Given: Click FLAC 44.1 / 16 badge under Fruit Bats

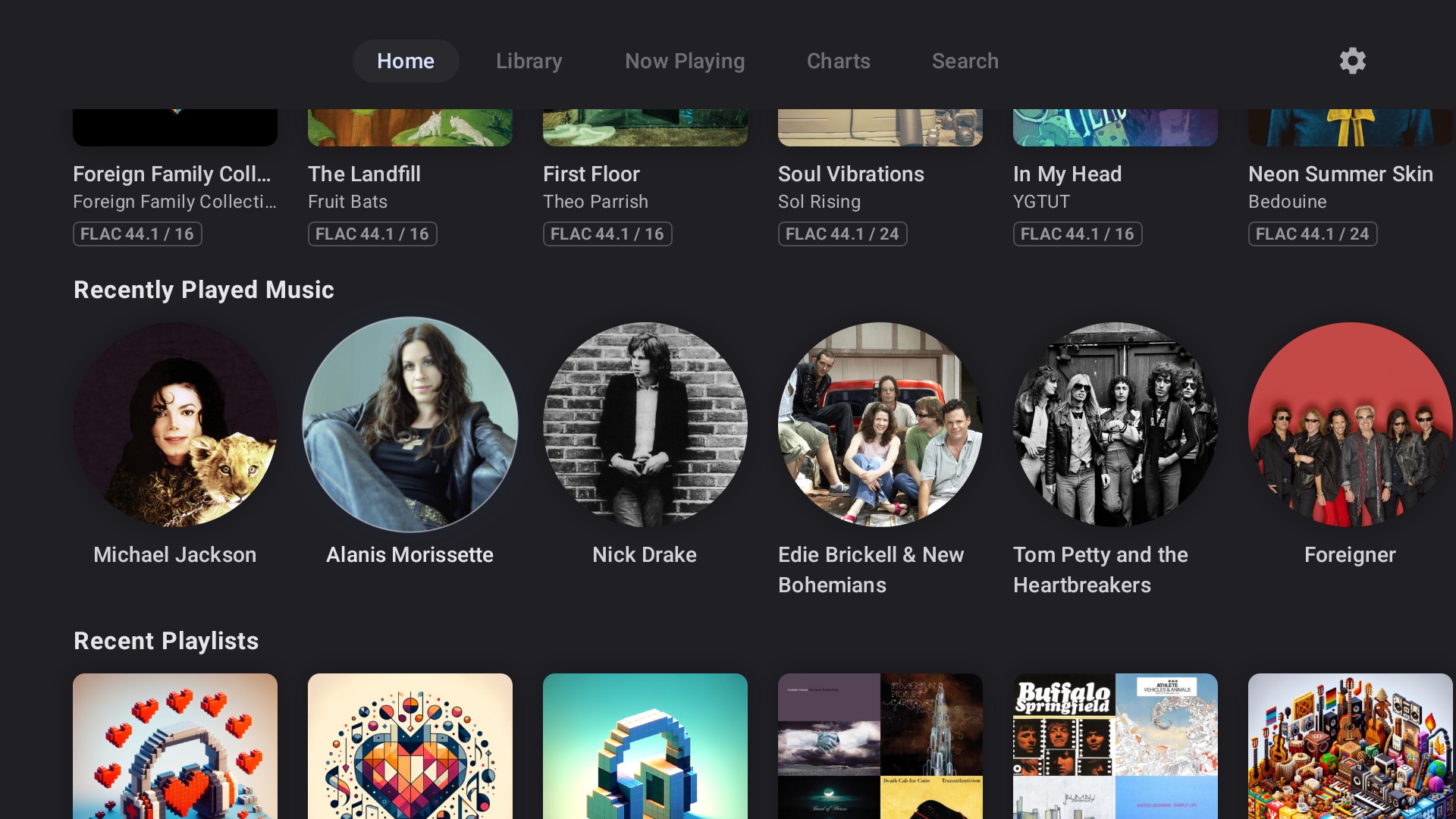Looking at the screenshot, I should [x=372, y=234].
